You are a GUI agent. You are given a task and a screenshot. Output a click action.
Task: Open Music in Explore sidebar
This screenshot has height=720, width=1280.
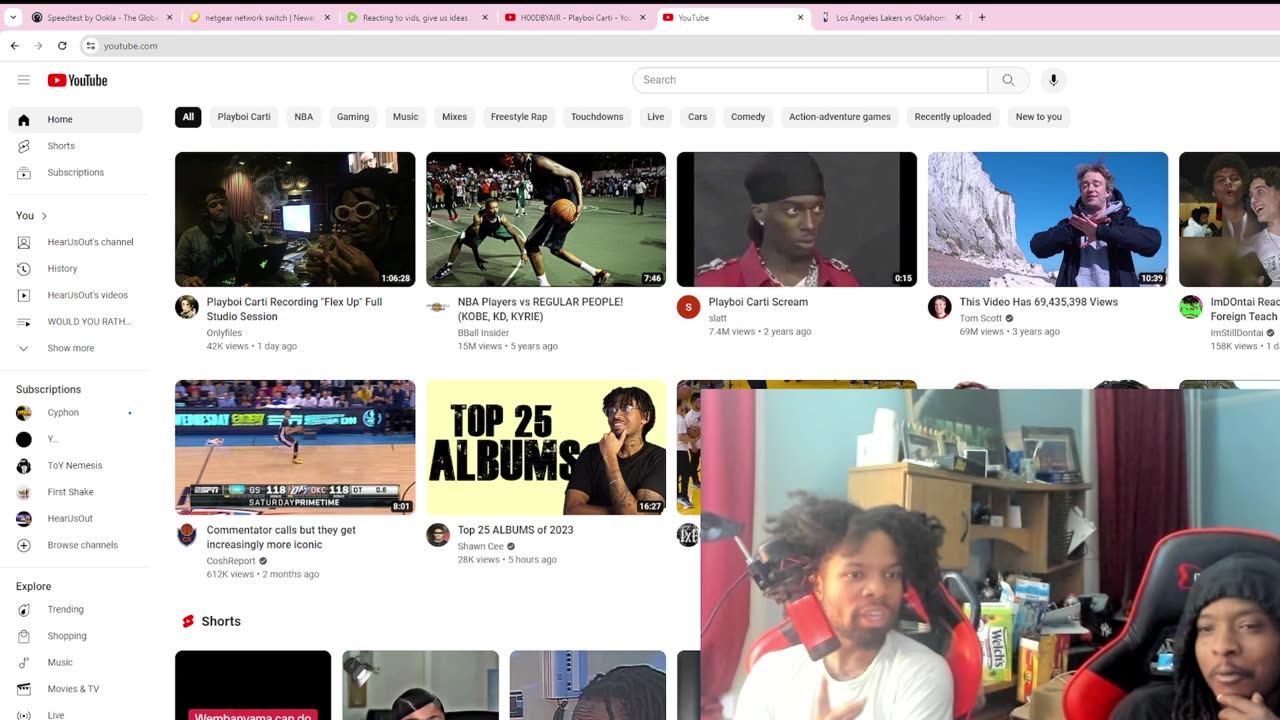[76, 662]
